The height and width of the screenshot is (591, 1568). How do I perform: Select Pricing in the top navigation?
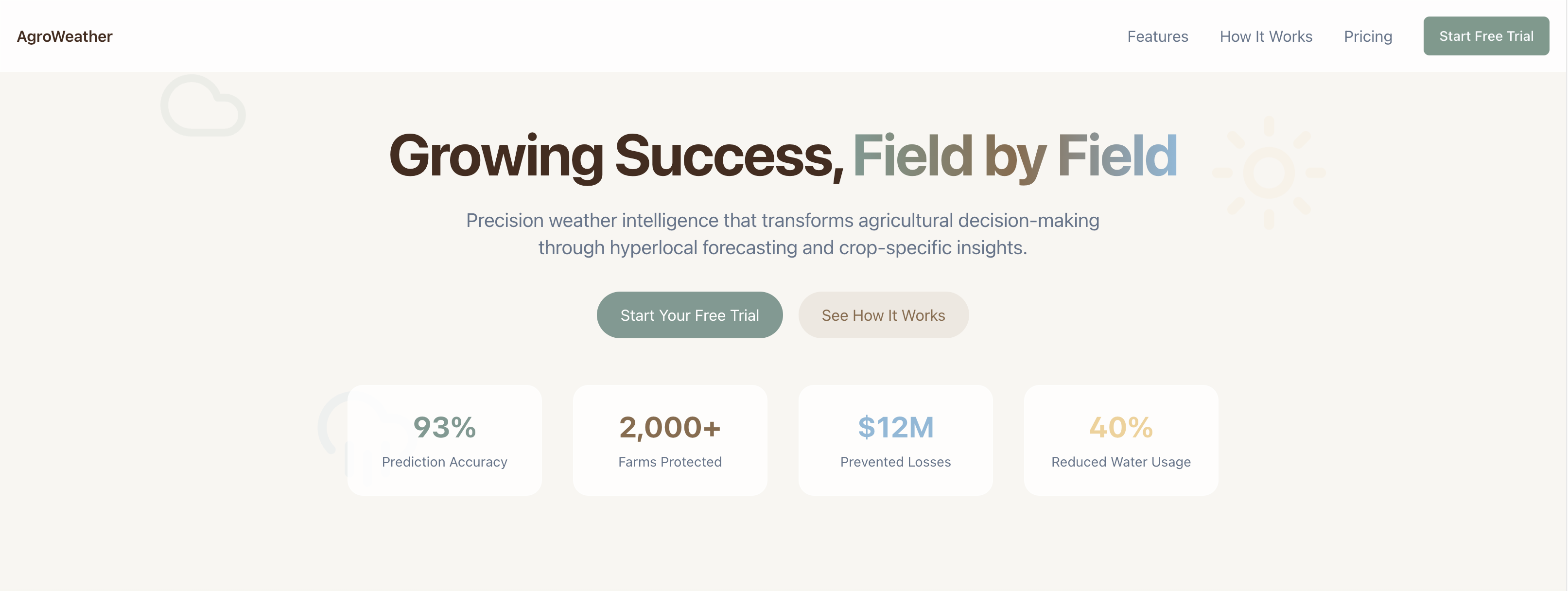click(1368, 36)
